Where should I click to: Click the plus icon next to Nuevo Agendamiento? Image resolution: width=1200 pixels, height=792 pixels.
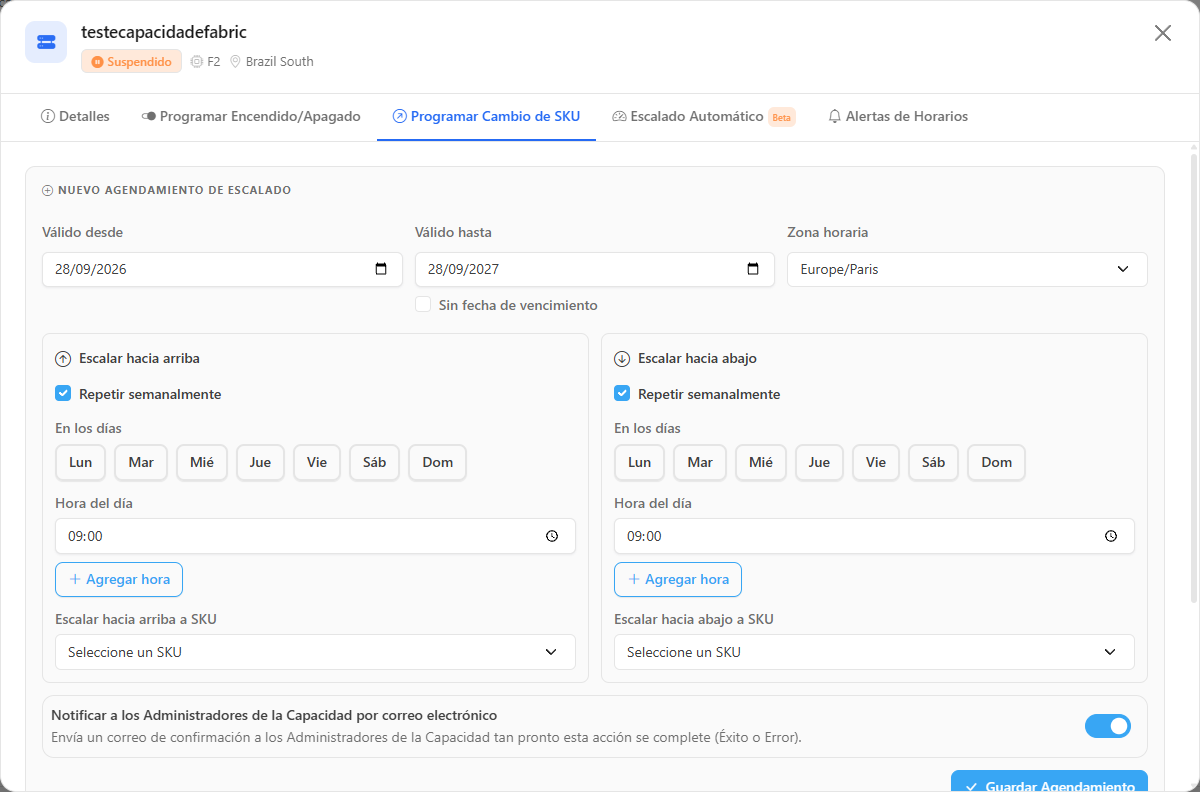pos(48,190)
